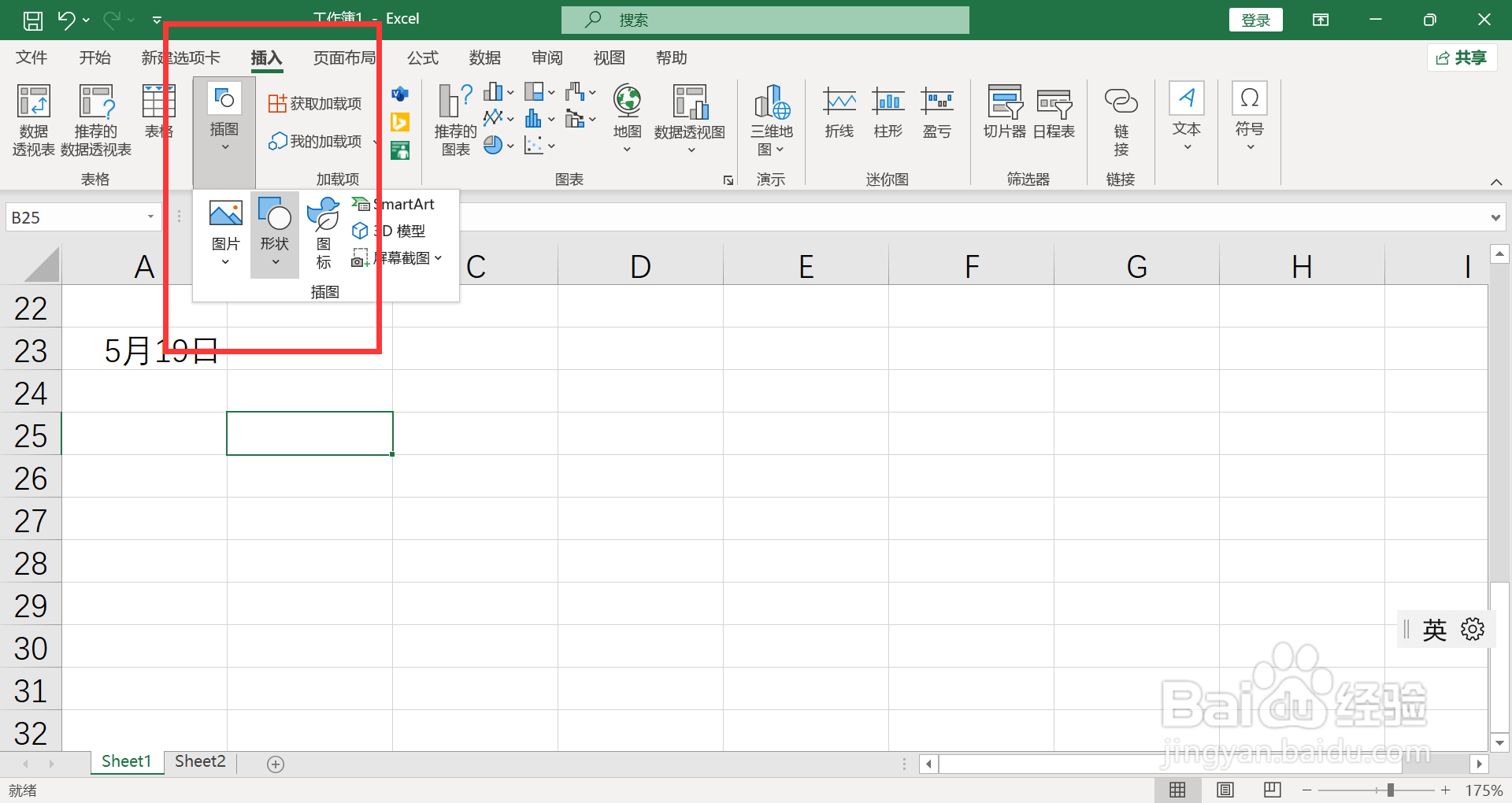
Task: Click the zoom slider handle
Action: [x=1391, y=790]
